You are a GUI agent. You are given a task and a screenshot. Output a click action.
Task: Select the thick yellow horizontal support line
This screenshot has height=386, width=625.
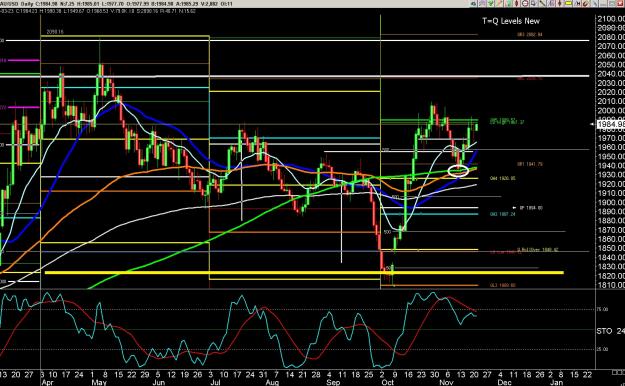(x=305, y=273)
